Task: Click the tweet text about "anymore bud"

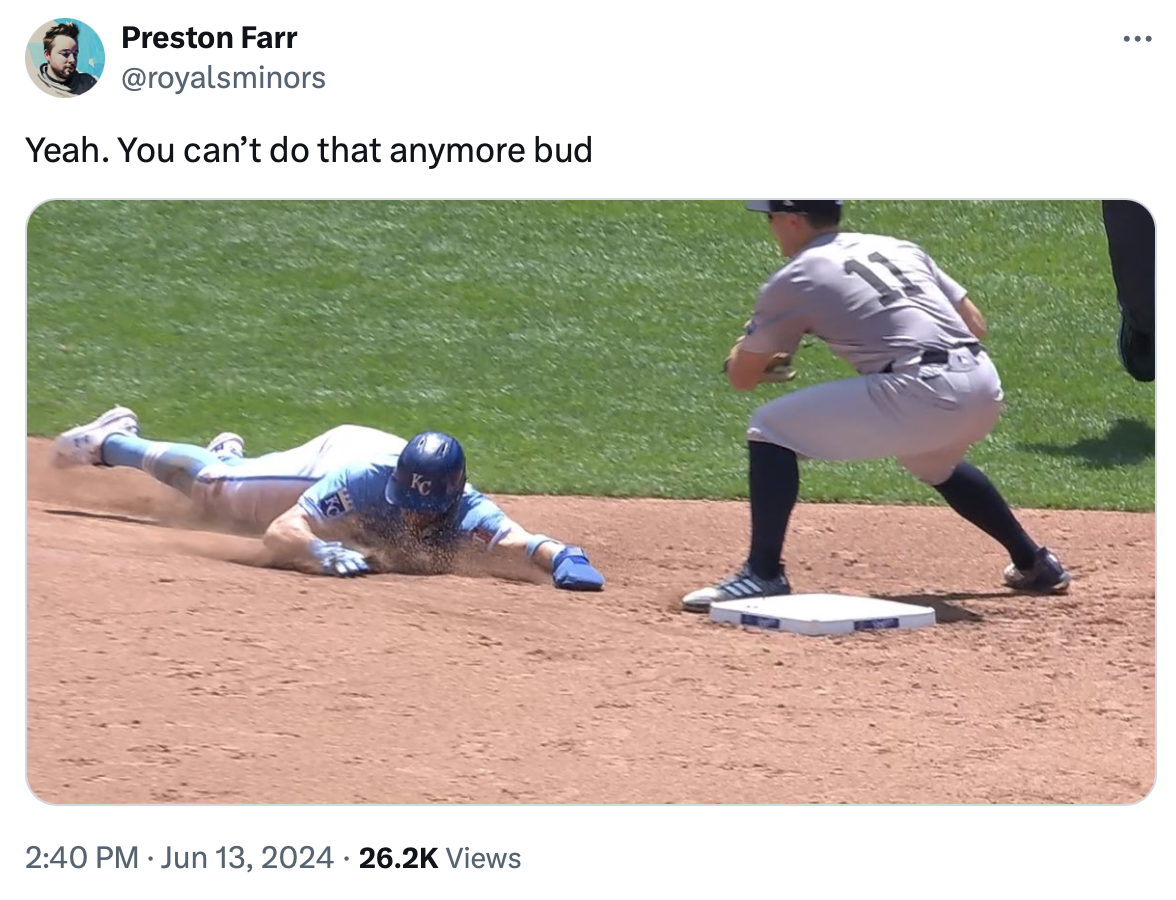Action: click(308, 150)
